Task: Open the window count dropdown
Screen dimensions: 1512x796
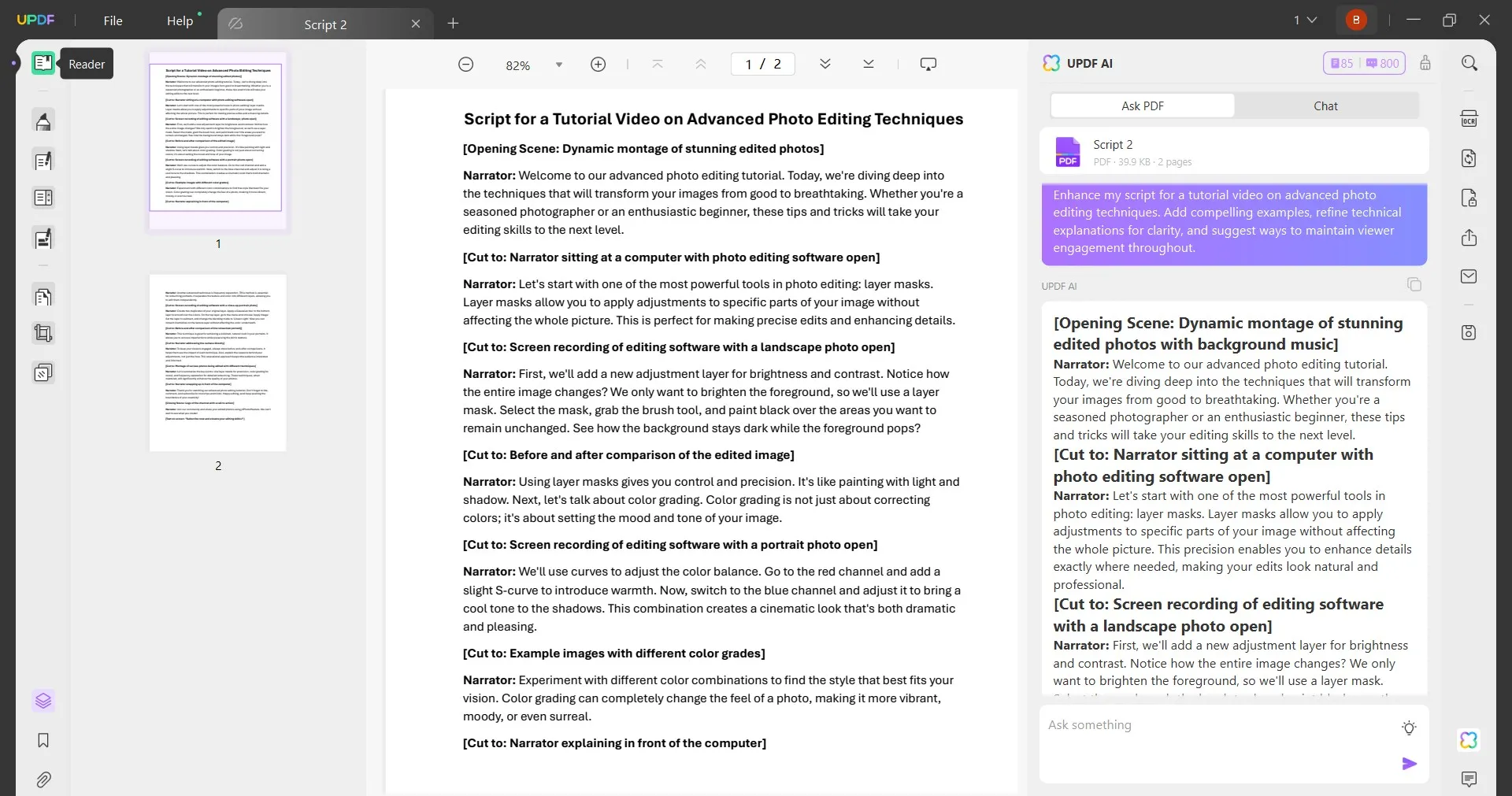Action: click(x=1305, y=20)
